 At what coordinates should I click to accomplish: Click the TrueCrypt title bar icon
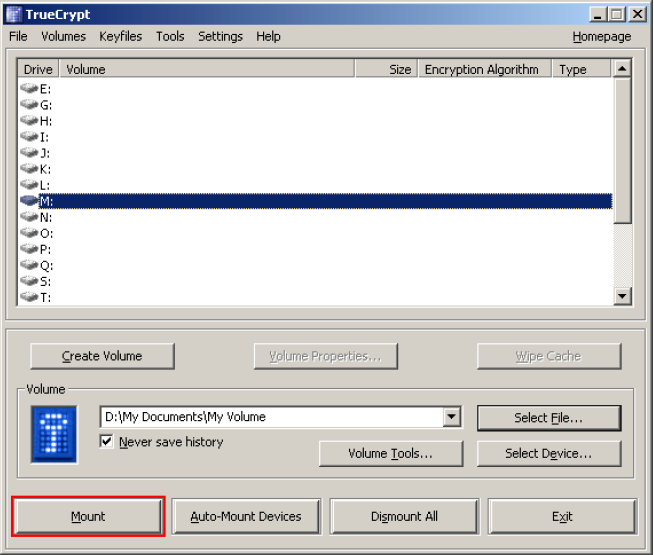tap(13, 15)
